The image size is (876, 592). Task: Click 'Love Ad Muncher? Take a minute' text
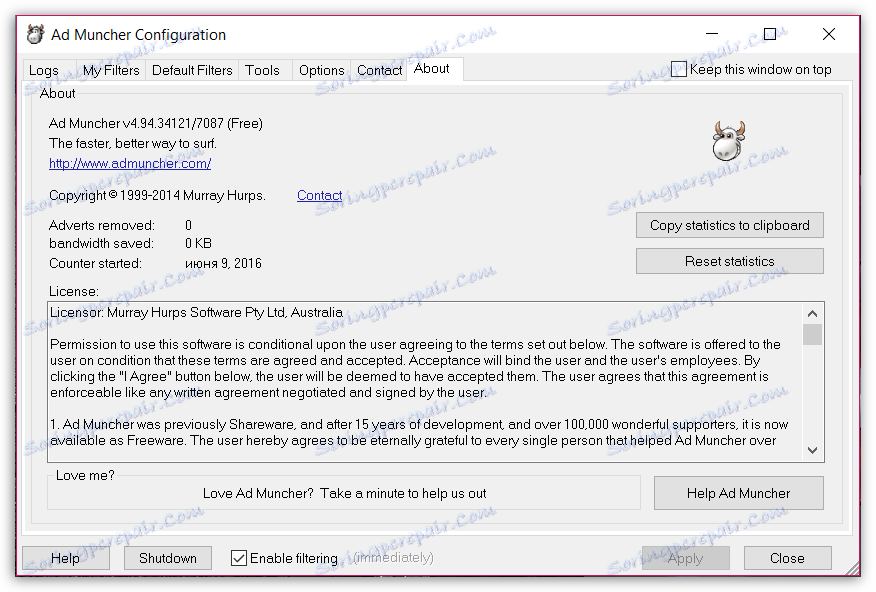pos(344,493)
